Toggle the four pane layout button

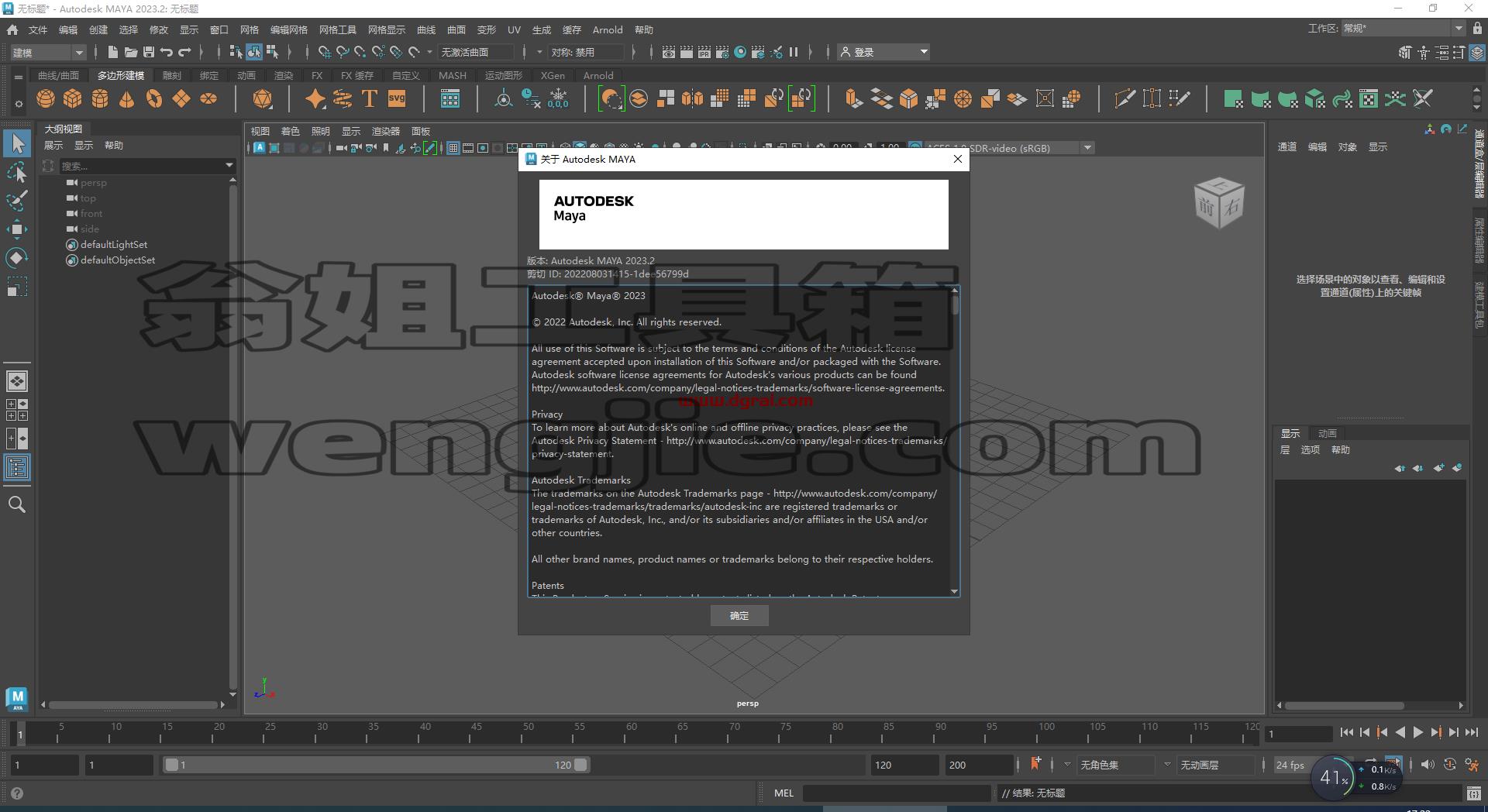[17, 410]
